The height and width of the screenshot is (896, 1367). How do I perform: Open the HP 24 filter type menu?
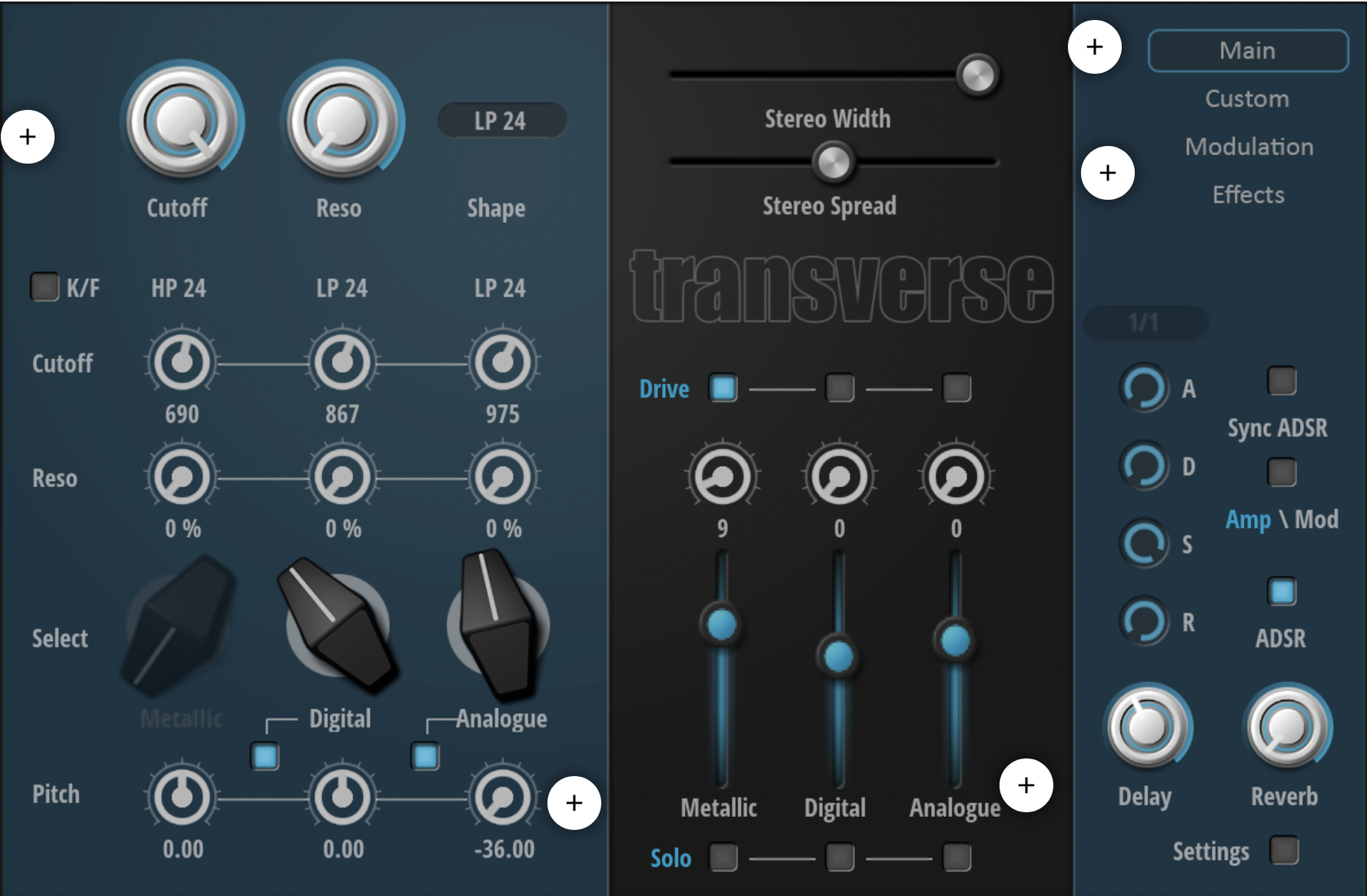pyautogui.click(x=178, y=288)
